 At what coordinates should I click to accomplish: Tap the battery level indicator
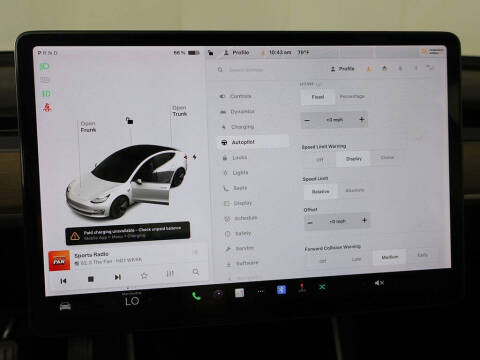[x=186, y=53]
